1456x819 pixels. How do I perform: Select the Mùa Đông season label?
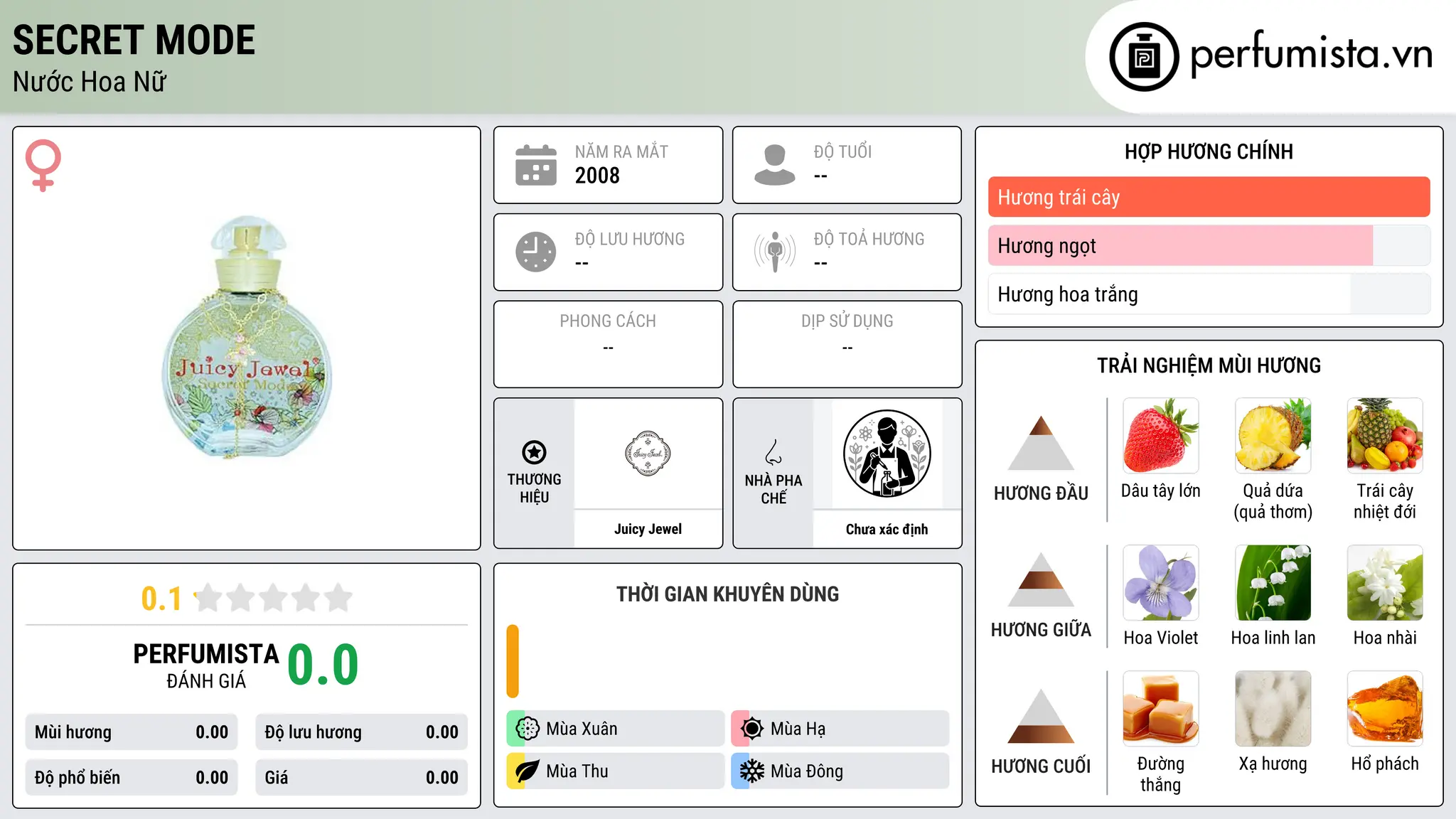(x=807, y=771)
